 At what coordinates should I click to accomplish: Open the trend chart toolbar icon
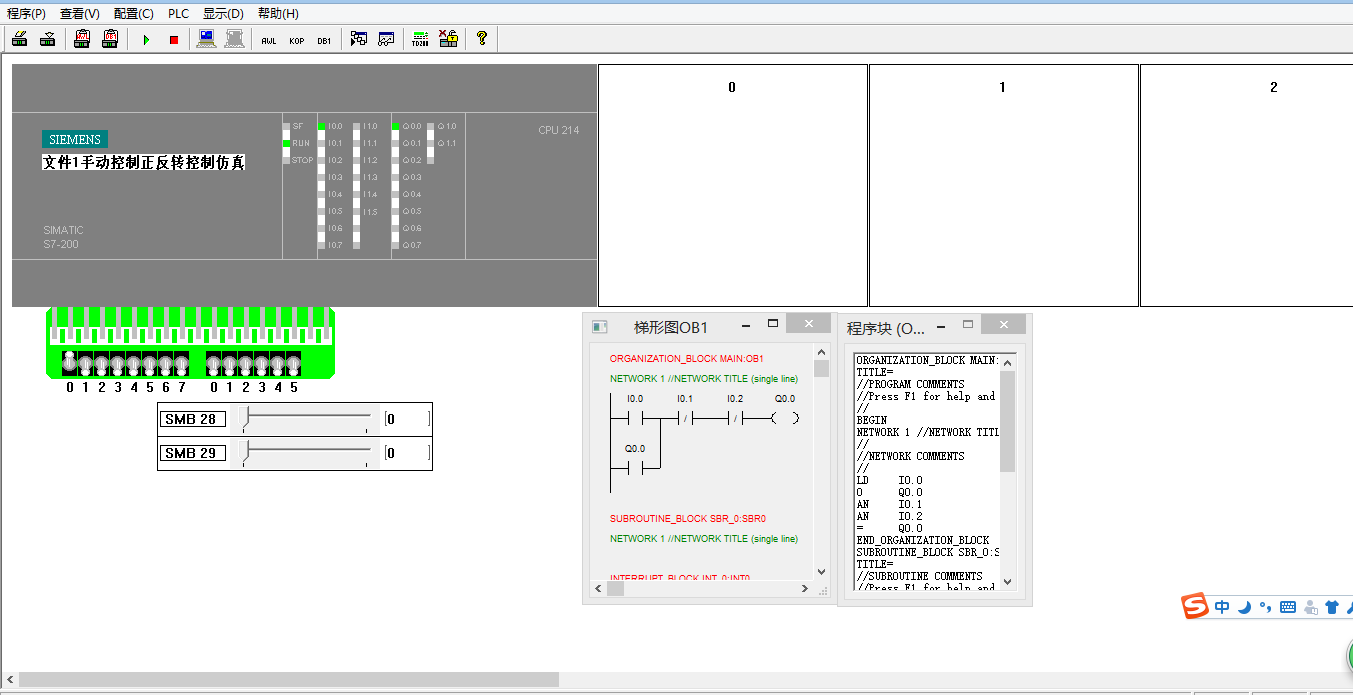[386, 39]
